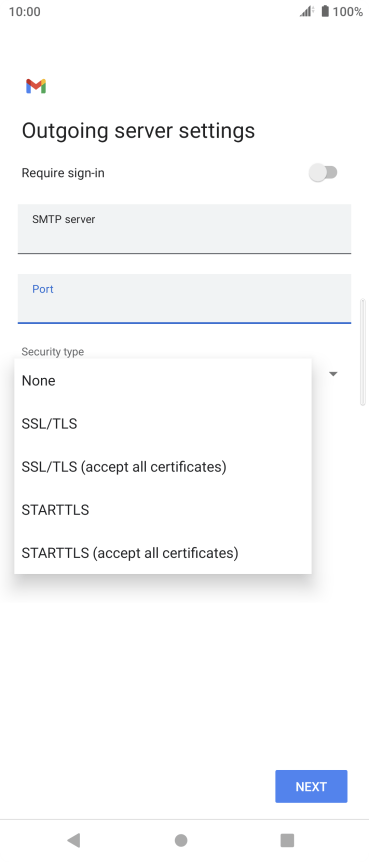The width and height of the screenshot is (369, 862).
Task: Choose STARTTLS option
Action: click(163, 510)
